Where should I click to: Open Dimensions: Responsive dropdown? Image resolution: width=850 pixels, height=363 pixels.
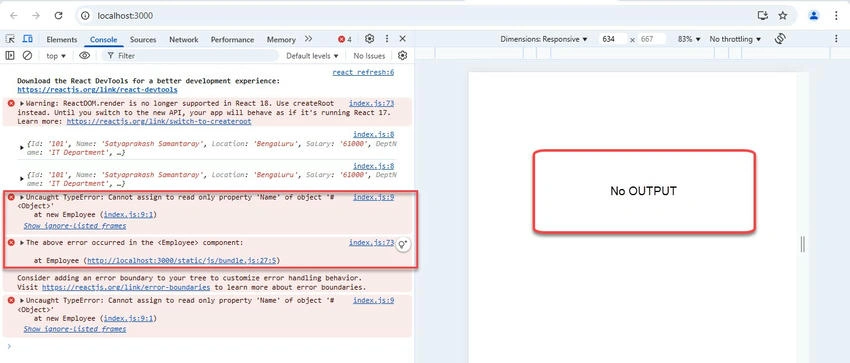[544, 40]
